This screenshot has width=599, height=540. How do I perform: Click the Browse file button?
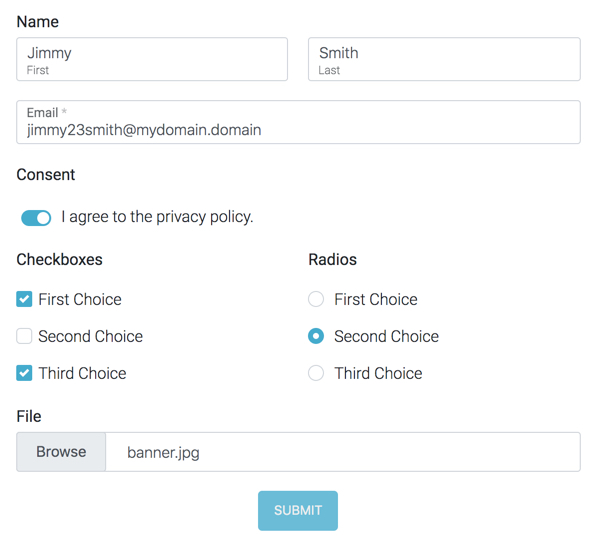pos(61,452)
